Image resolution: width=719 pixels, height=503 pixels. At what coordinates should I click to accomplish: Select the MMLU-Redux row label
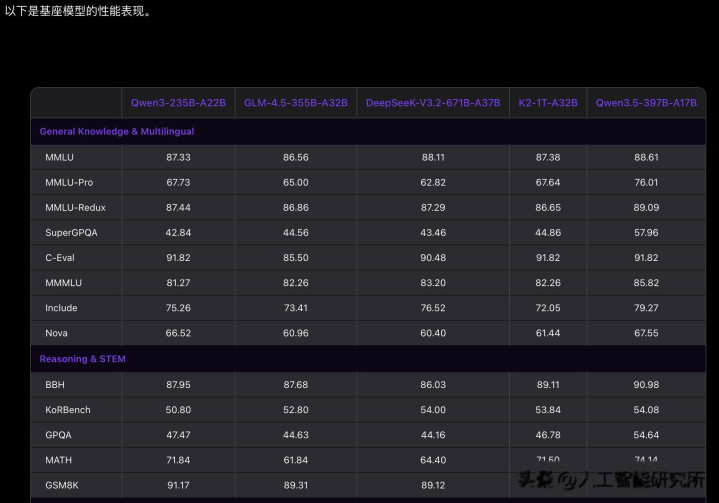75,207
